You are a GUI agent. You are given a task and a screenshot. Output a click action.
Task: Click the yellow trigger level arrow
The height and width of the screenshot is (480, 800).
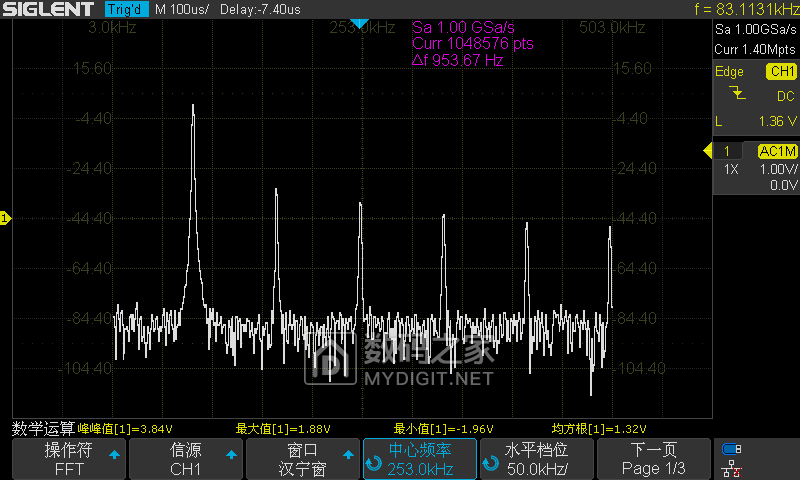pyautogui.click(x=706, y=151)
